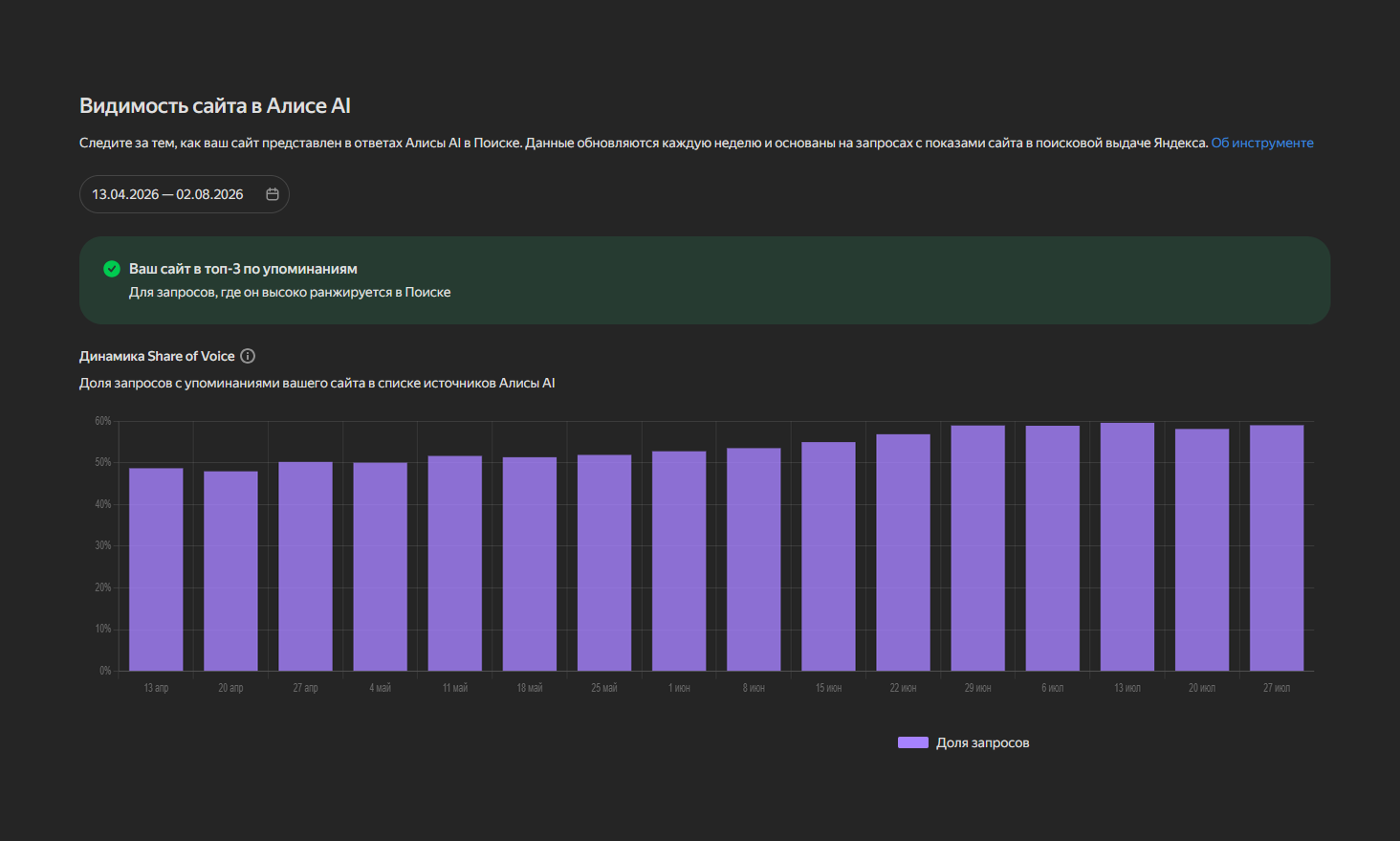The width and height of the screenshot is (1400, 841).
Task: Click green checkmark icon in top-3 banner
Action: click(112, 269)
